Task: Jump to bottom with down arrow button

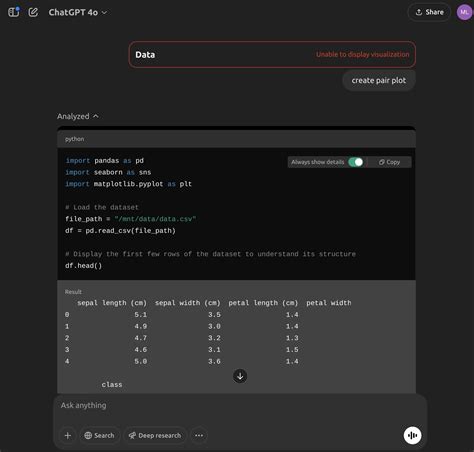Action: coord(240,376)
